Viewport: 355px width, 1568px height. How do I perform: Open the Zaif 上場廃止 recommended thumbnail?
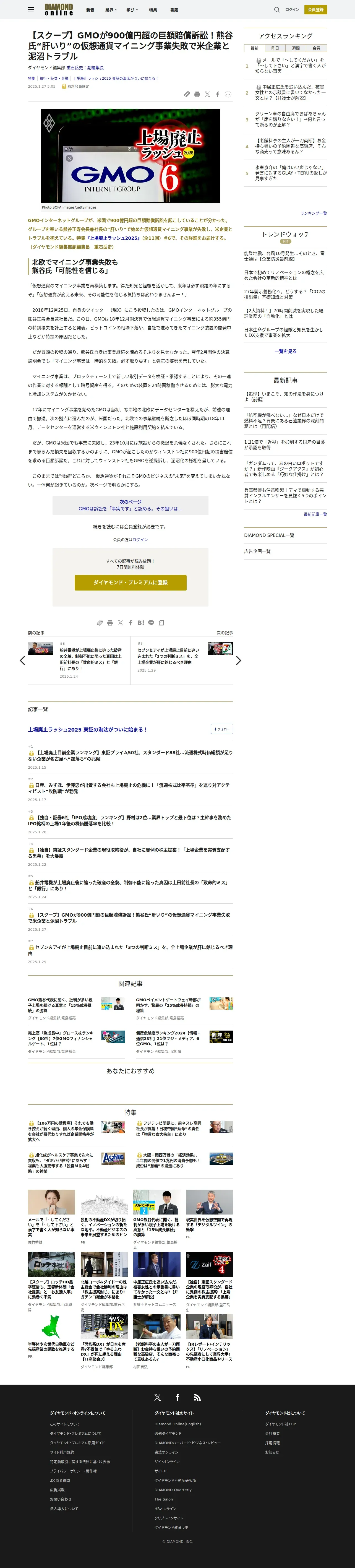210,1265
